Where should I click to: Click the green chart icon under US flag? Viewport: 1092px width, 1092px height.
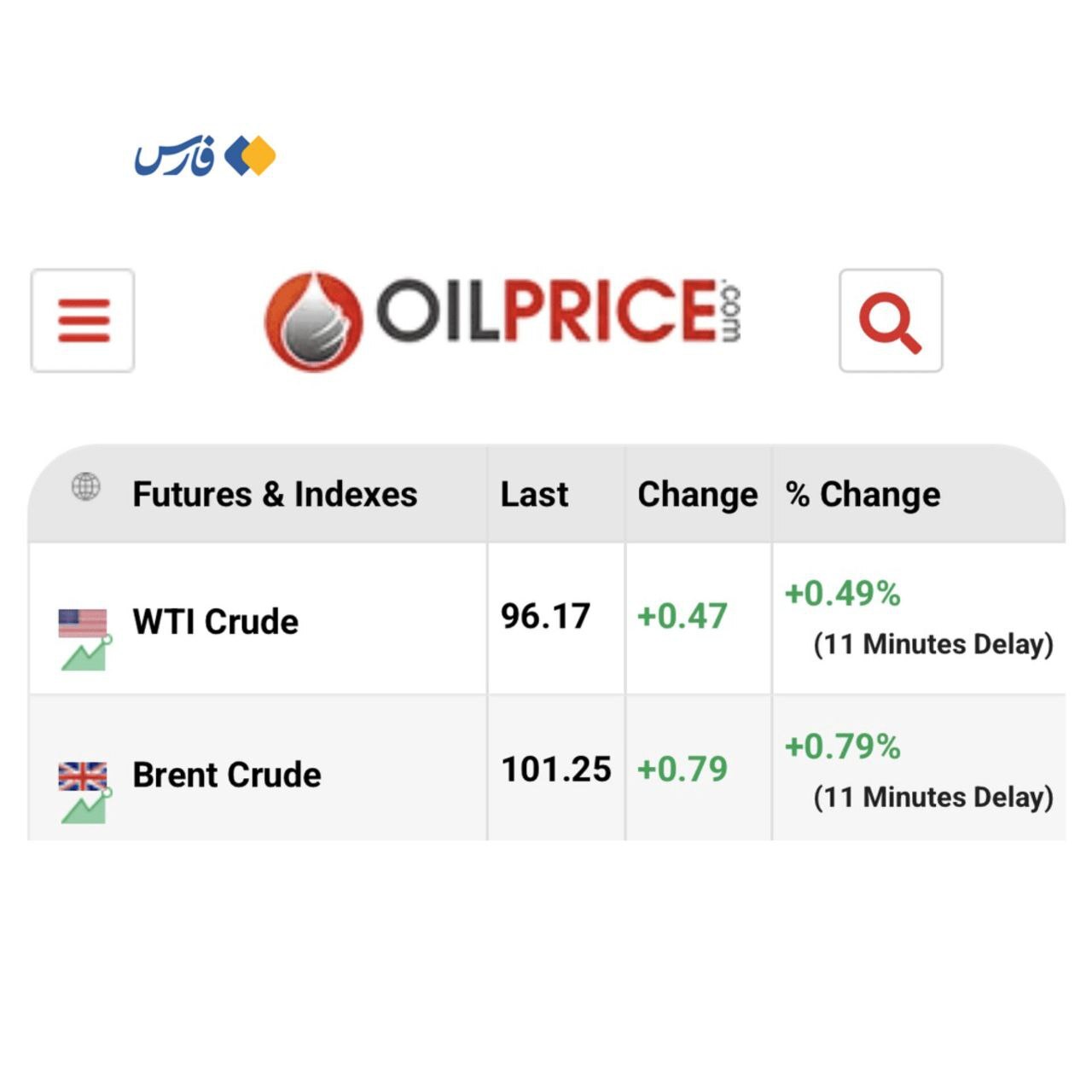coord(85,654)
